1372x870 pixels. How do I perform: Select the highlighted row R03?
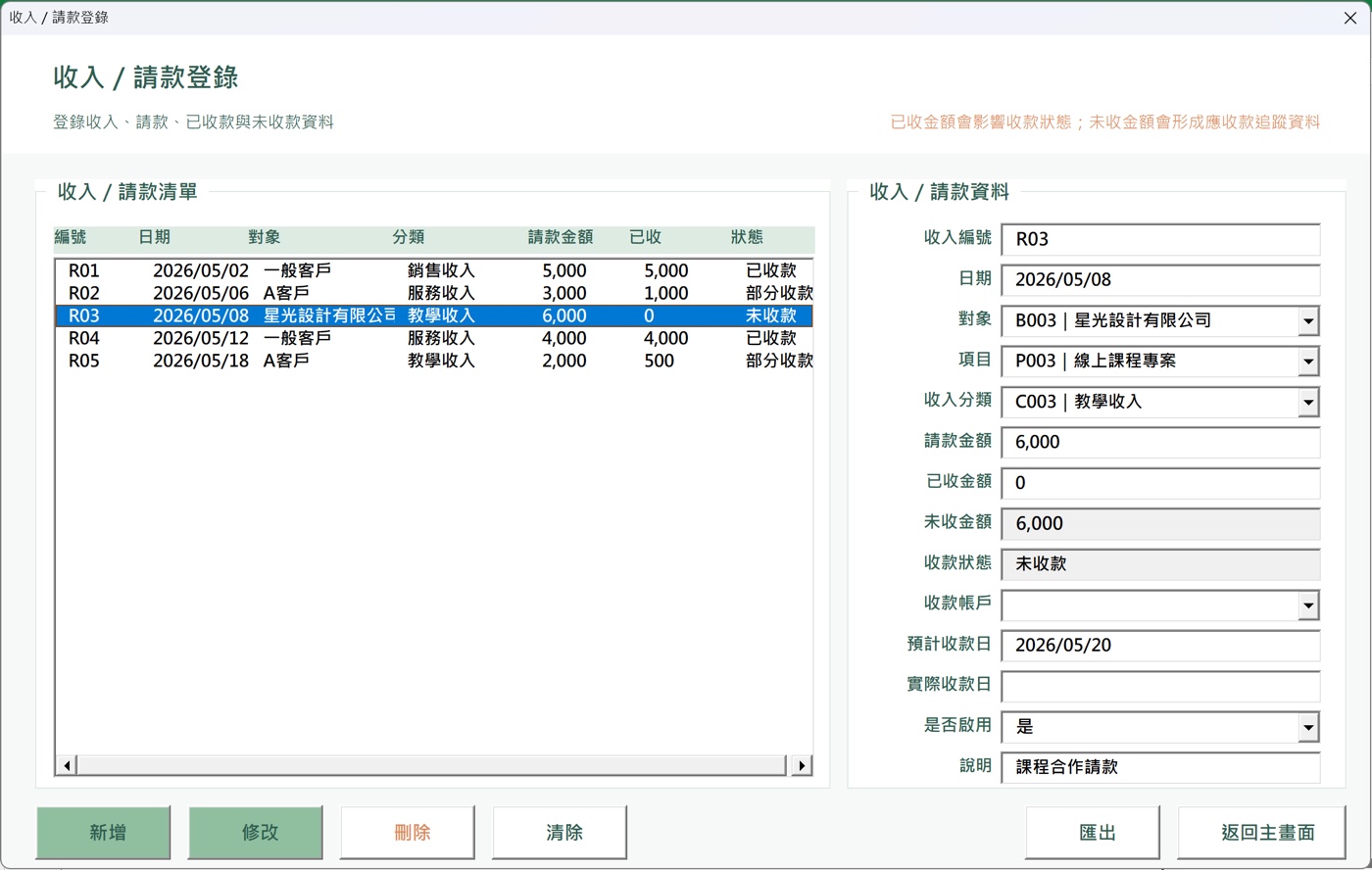(434, 315)
